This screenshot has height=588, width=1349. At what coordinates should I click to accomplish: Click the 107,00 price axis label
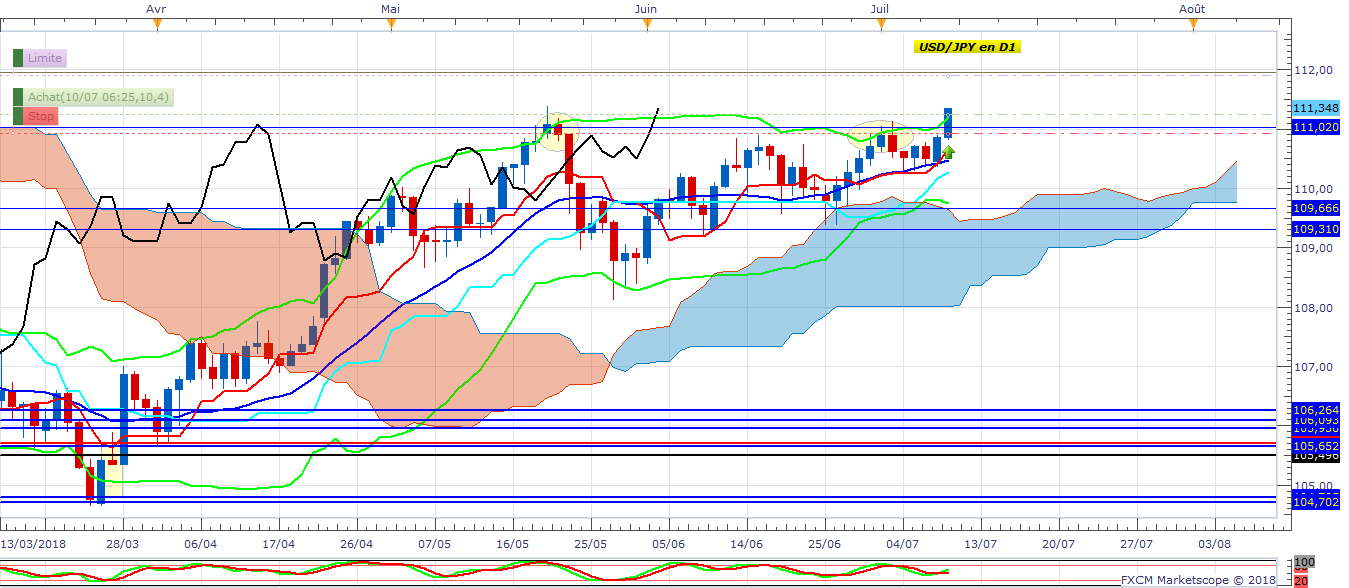pos(1313,367)
